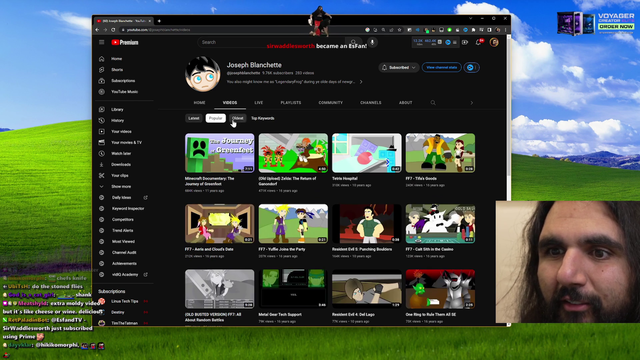This screenshot has width=640, height=360.
Task: Open vidIQ Channel Audit icon
Action: pyautogui.click(x=102, y=253)
